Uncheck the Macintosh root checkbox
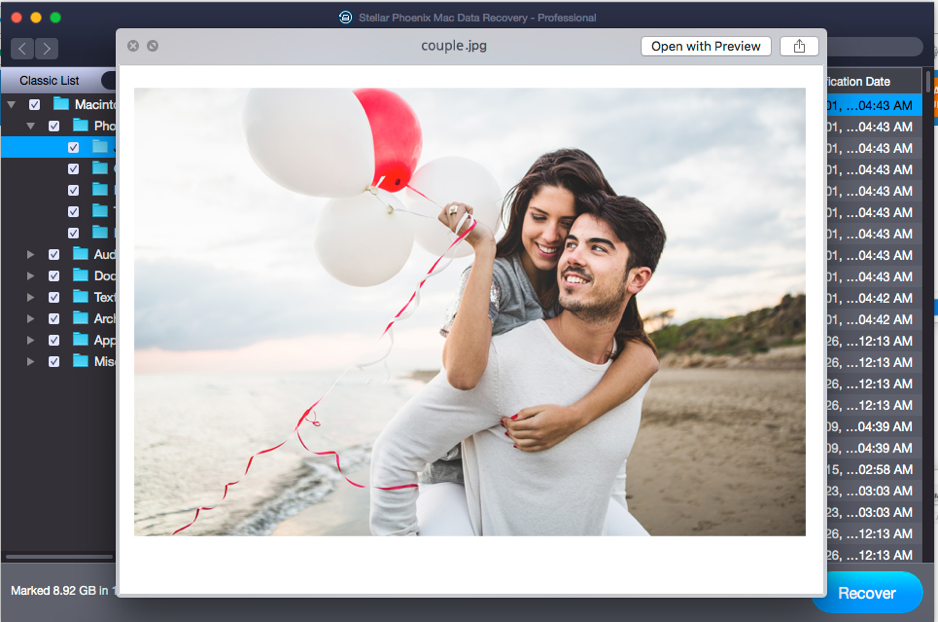Screen dimensions: 938x622 tap(35, 104)
